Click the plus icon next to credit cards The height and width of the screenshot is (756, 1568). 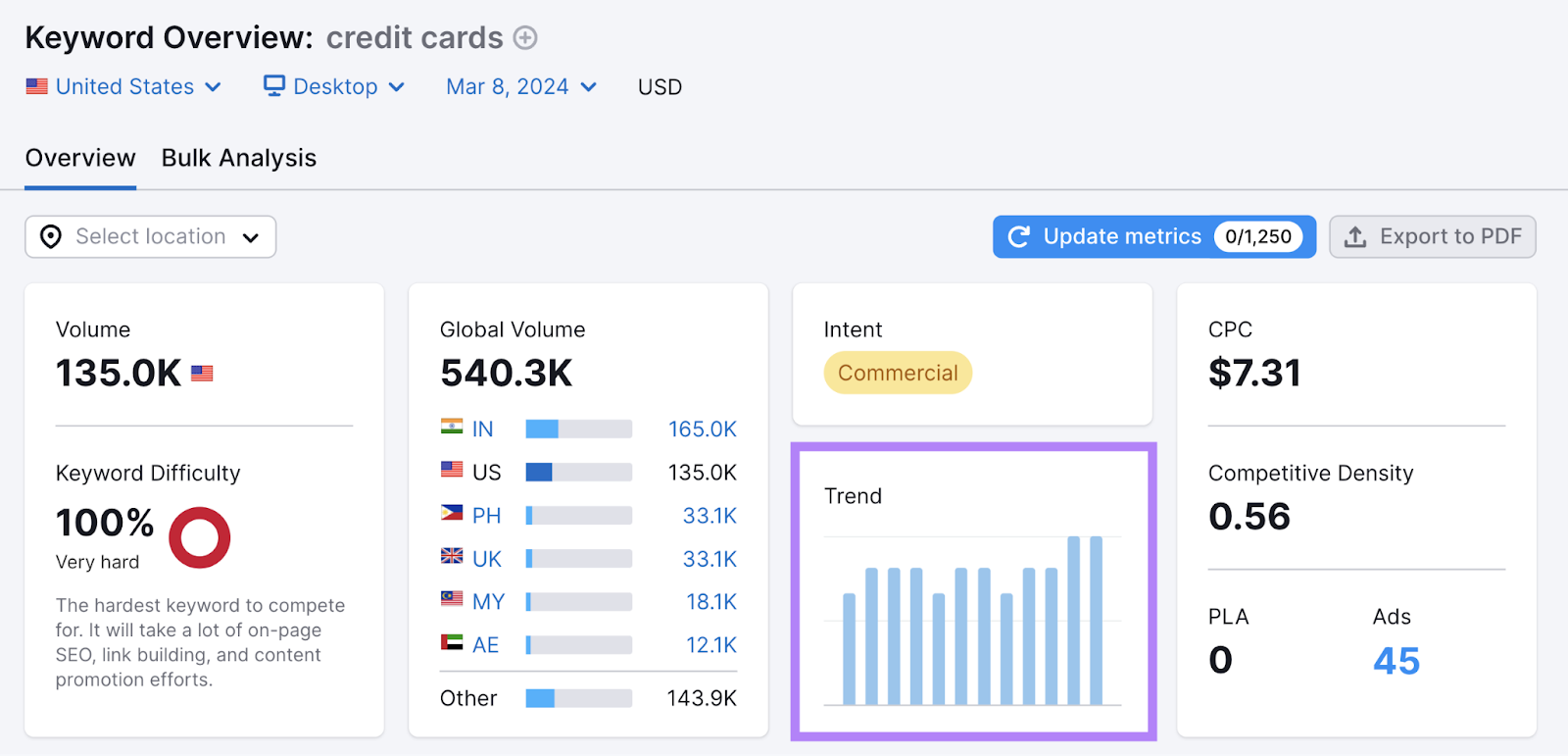525,38
